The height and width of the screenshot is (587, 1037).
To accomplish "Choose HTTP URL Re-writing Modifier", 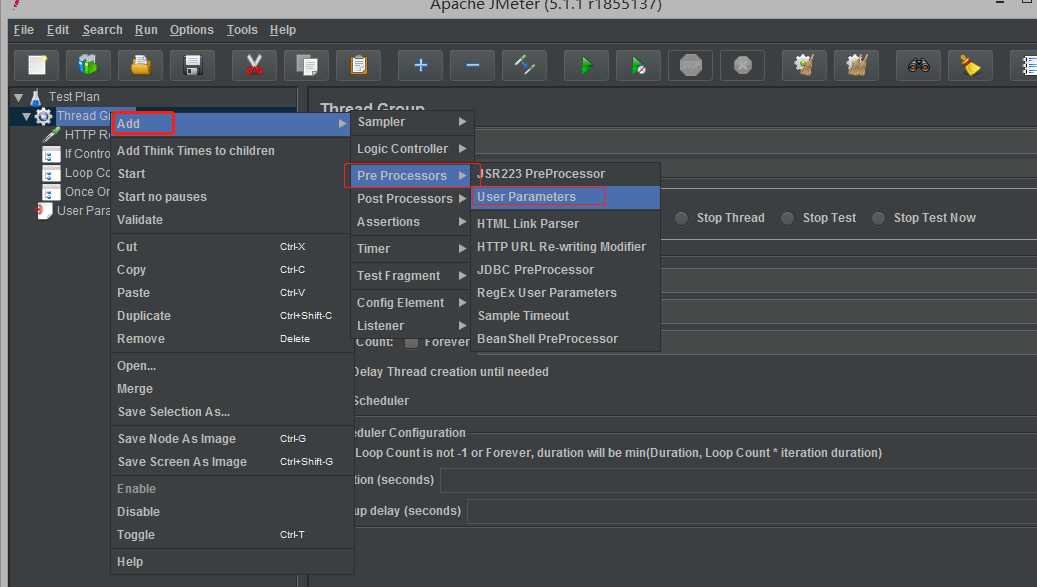I will tap(565, 247).
